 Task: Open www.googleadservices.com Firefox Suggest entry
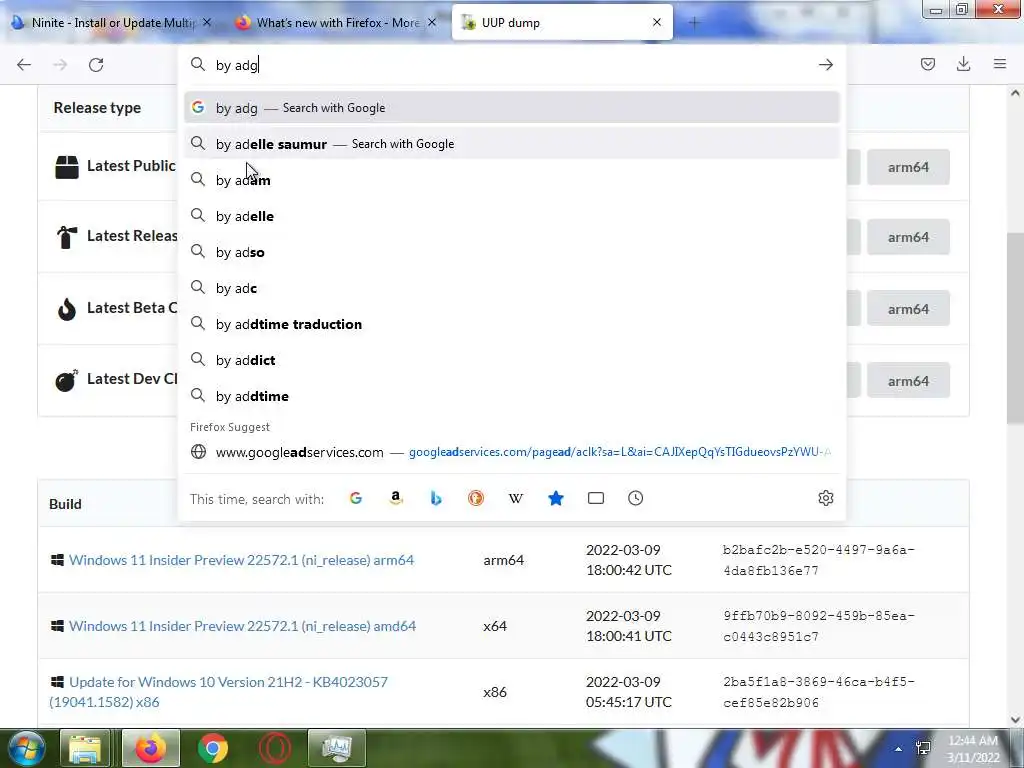[x=512, y=452]
